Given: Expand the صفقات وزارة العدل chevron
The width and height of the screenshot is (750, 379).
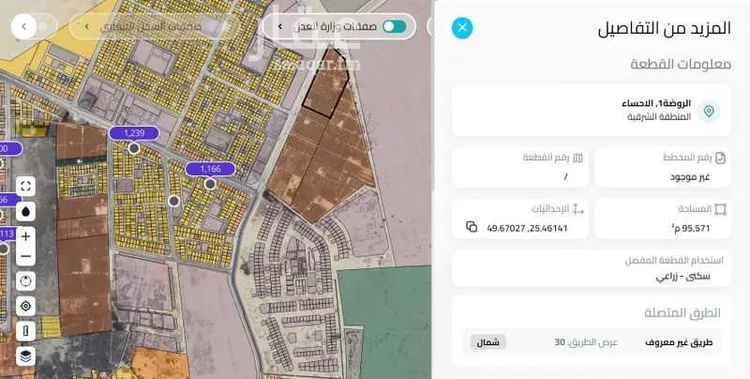Looking at the screenshot, I should click(x=281, y=26).
